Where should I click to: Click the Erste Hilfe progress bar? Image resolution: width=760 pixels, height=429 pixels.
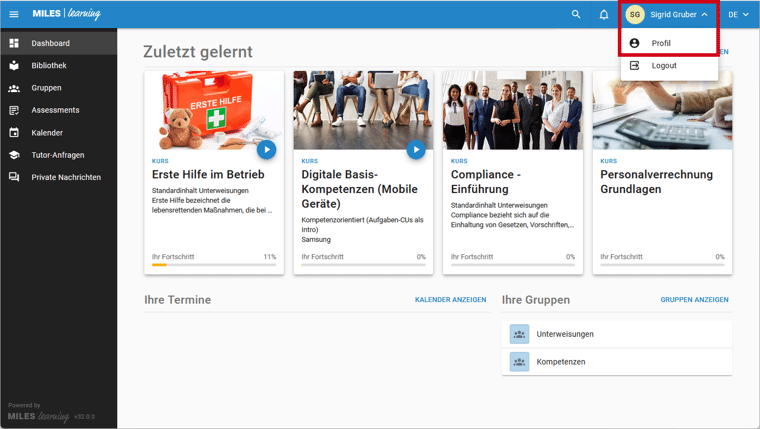click(x=214, y=265)
